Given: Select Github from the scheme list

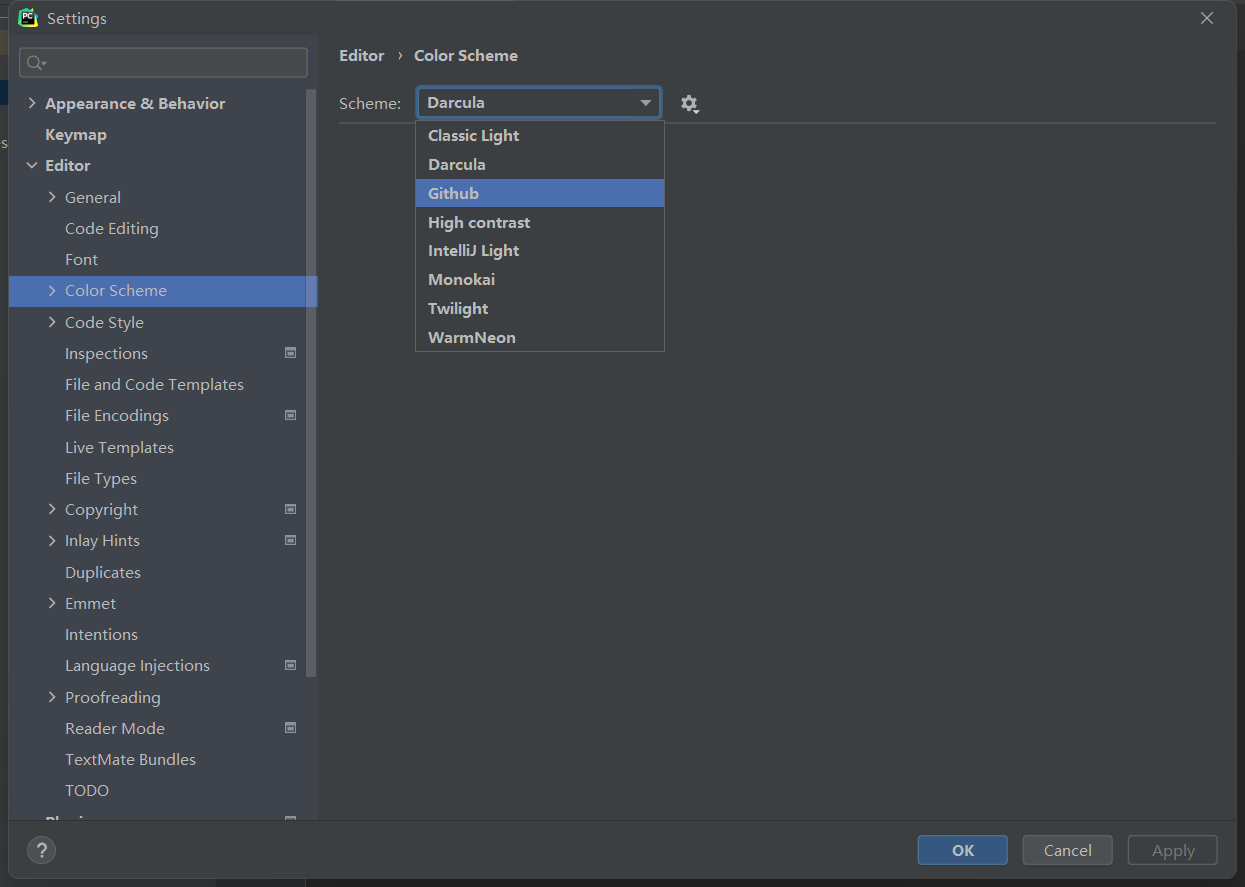Looking at the screenshot, I should click(453, 193).
